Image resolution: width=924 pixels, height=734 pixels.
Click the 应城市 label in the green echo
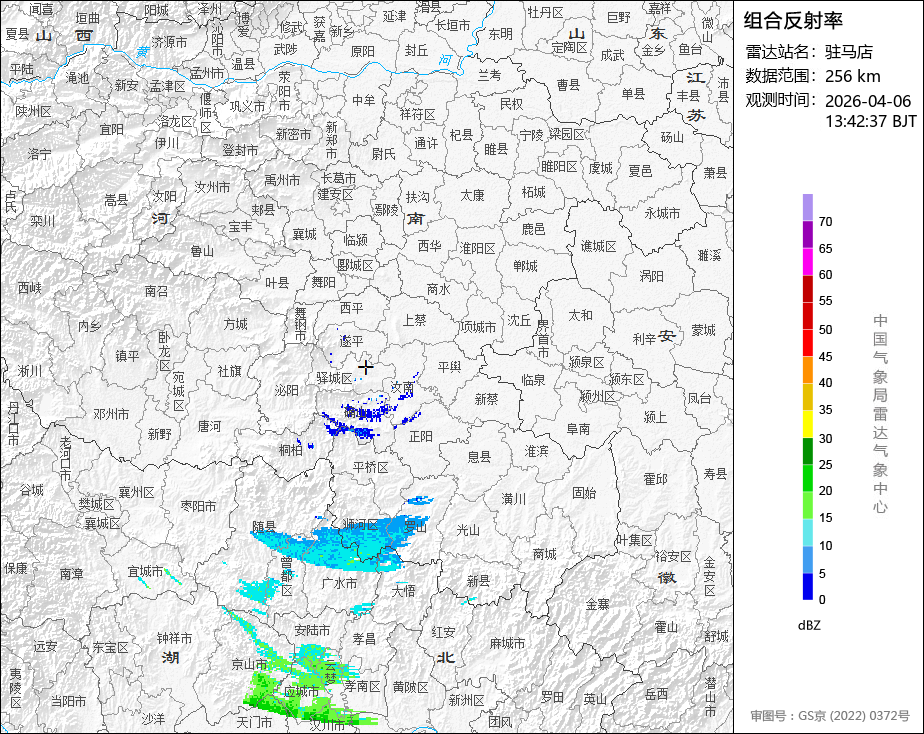pyautogui.click(x=301, y=691)
